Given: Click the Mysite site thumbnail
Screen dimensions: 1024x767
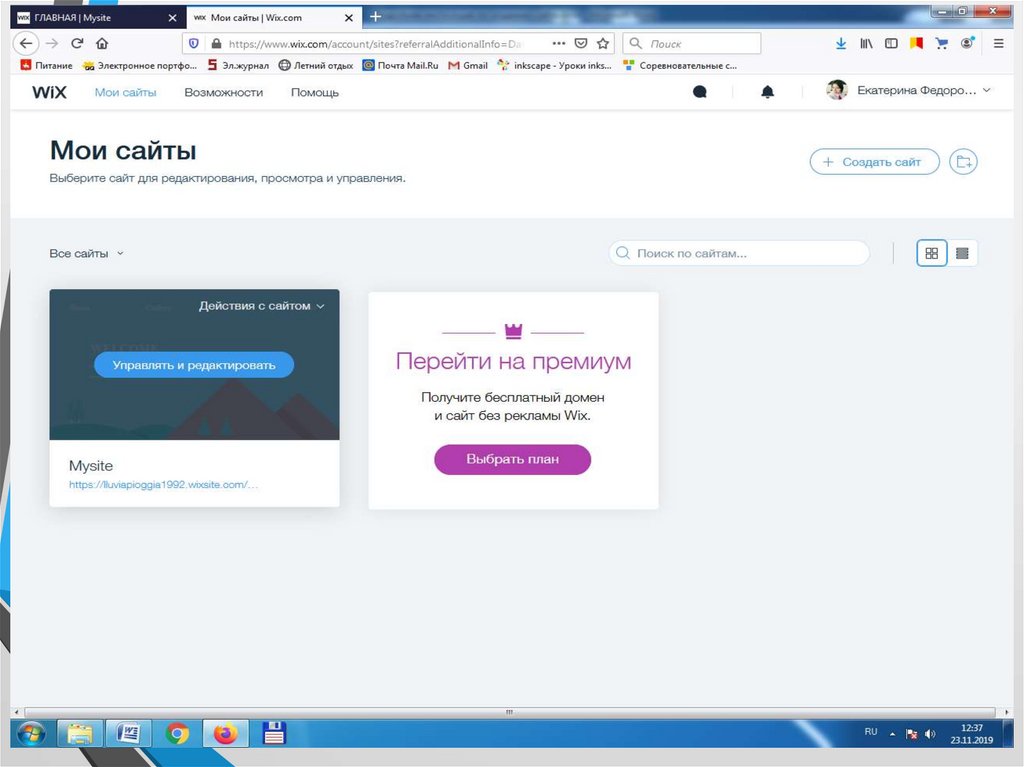Looking at the screenshot, I should click(194, 365).
